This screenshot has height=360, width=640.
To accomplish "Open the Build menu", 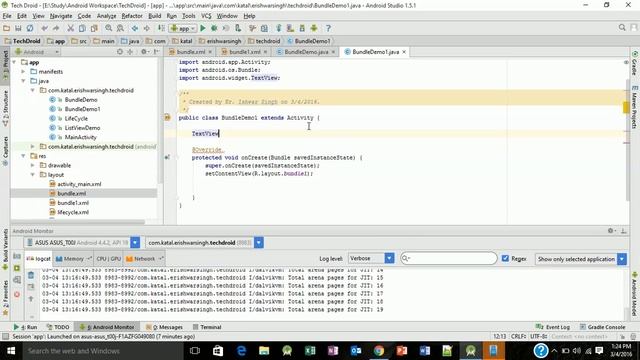I will (x=154, y=16).
